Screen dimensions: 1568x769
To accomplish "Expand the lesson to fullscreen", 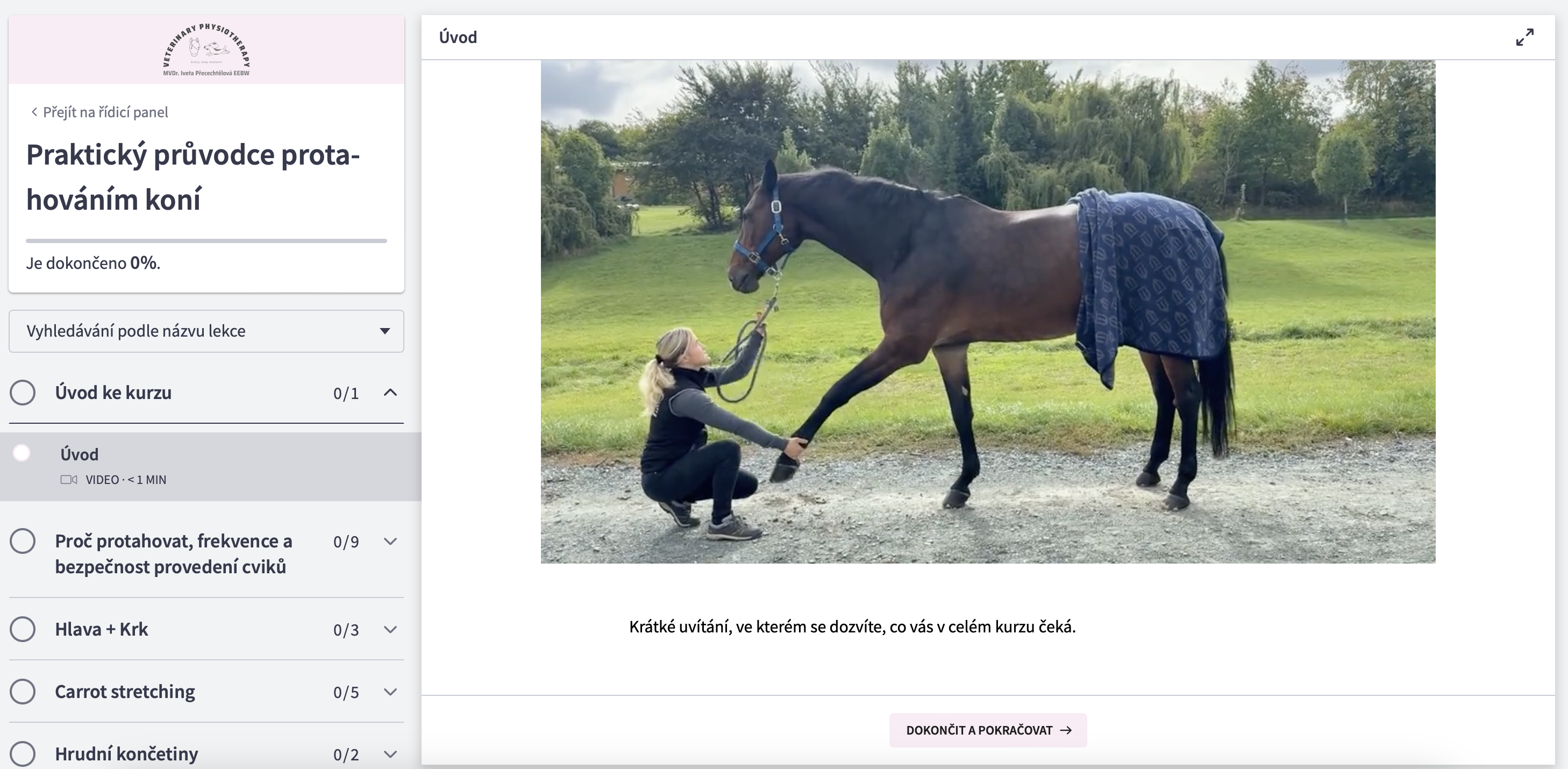I will pos(1524,37).
